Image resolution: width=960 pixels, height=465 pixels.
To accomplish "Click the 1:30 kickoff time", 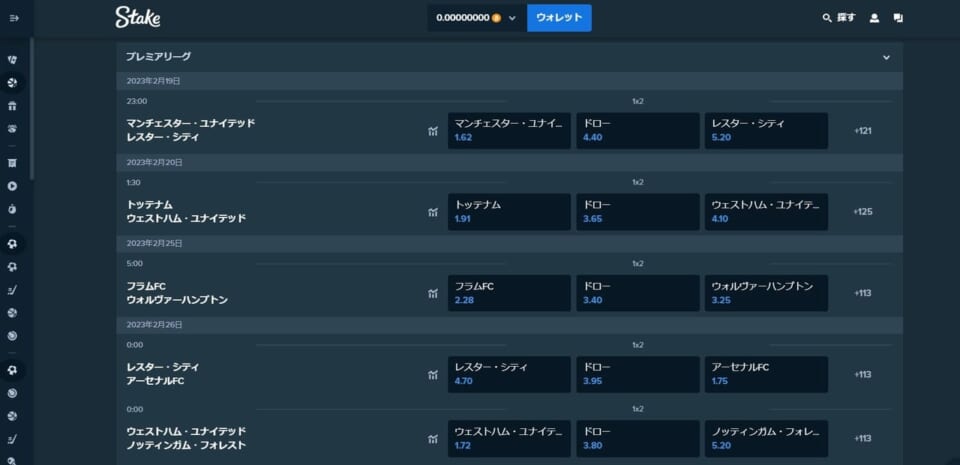I will [x=133, y=183].
